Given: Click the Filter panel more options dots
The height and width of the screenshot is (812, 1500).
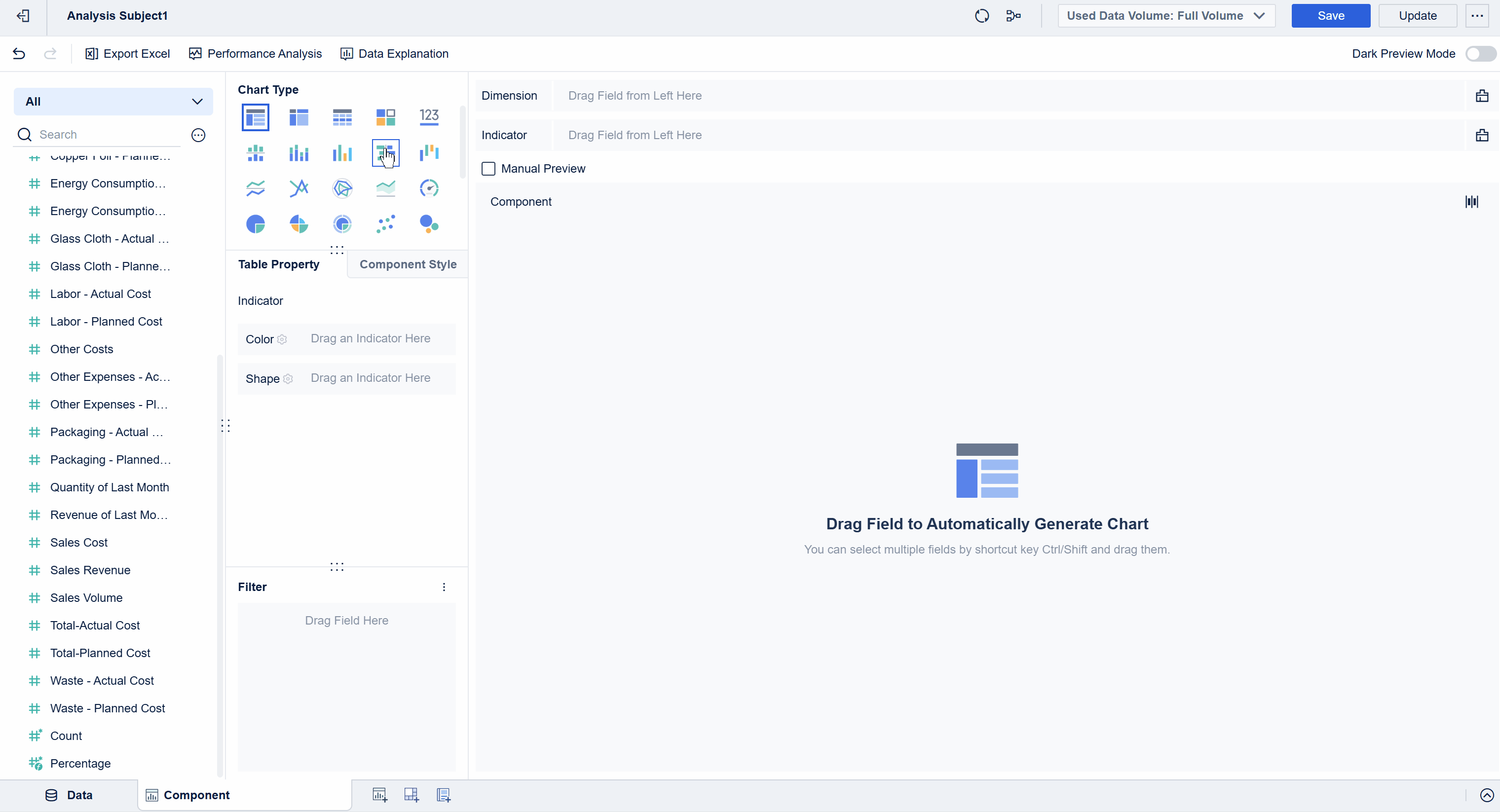Looking at the screenshot, I should pos(444,587).
